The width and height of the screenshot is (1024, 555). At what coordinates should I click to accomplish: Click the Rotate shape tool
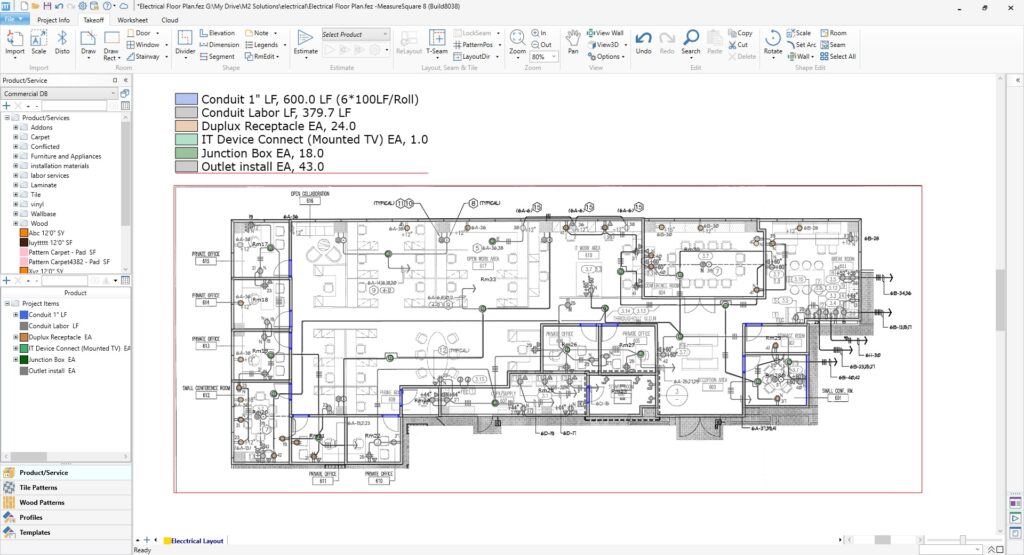(x=773, y=42)
